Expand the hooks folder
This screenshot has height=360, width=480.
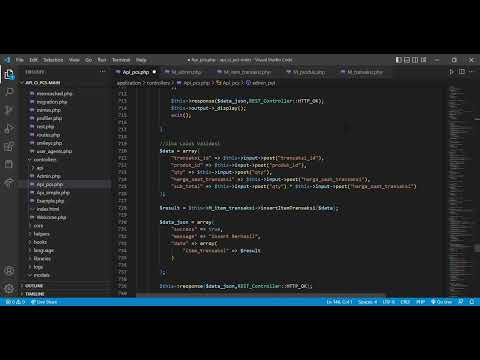pos(40,242)
